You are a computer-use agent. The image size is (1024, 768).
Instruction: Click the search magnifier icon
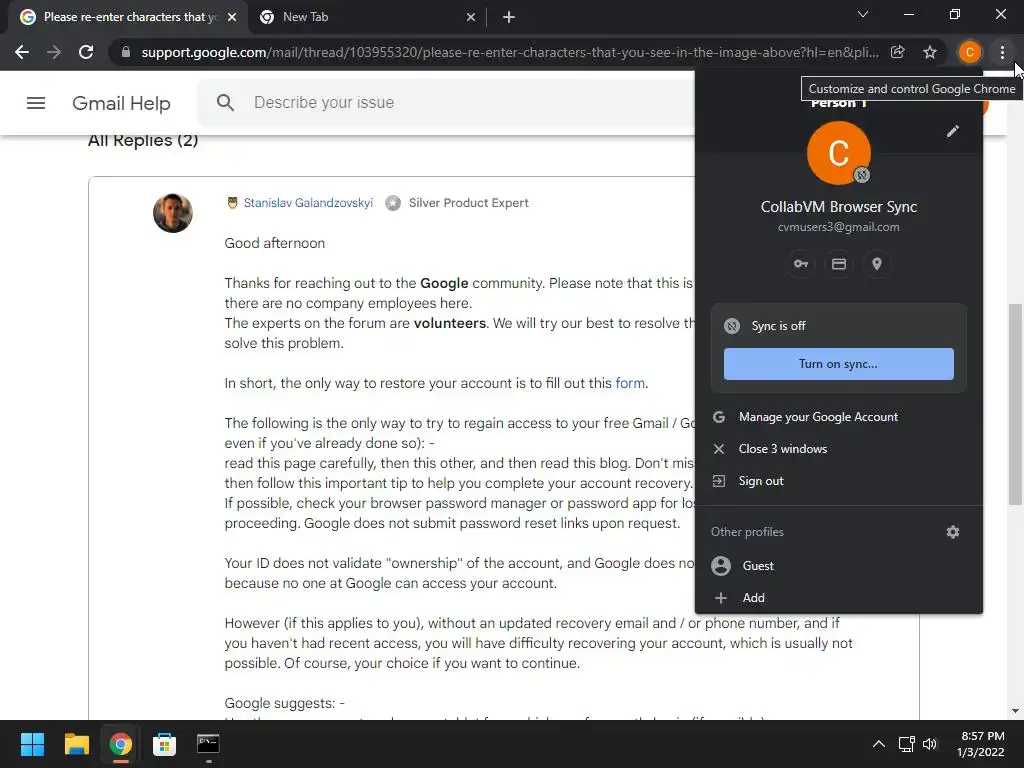click(225, 103)
